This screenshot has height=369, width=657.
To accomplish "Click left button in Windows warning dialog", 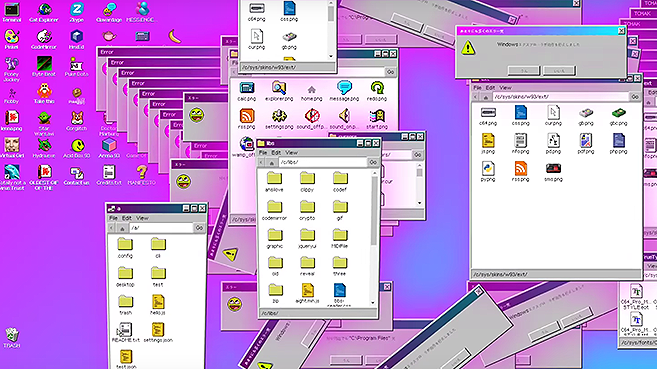I will (524, 71).
